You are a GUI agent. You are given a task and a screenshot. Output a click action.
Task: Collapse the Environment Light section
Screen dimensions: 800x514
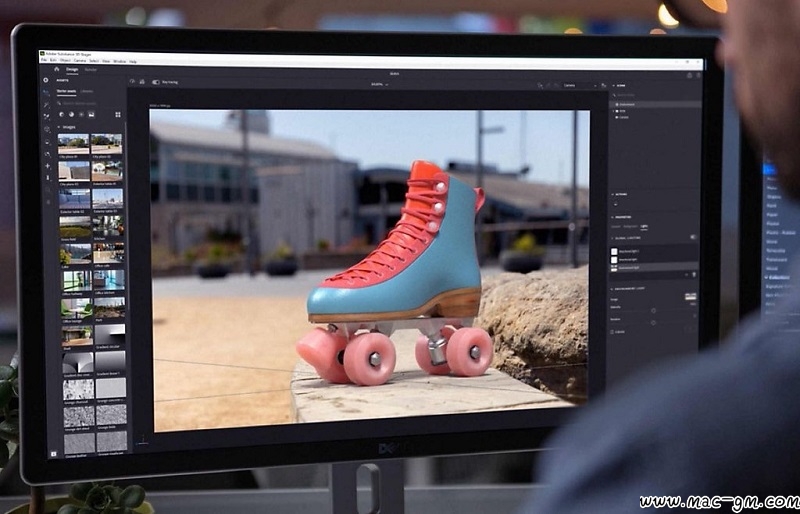pos(612,289)
